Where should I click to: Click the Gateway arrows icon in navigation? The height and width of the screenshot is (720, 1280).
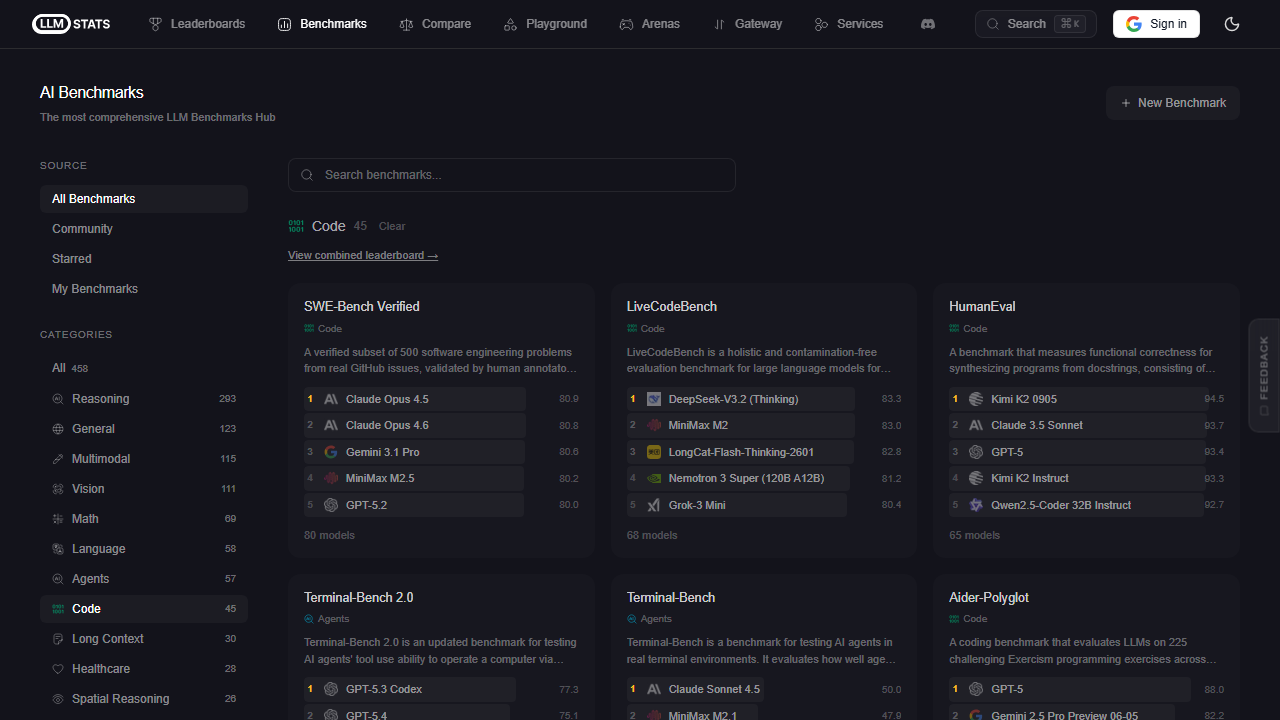(x=719, y=24)
